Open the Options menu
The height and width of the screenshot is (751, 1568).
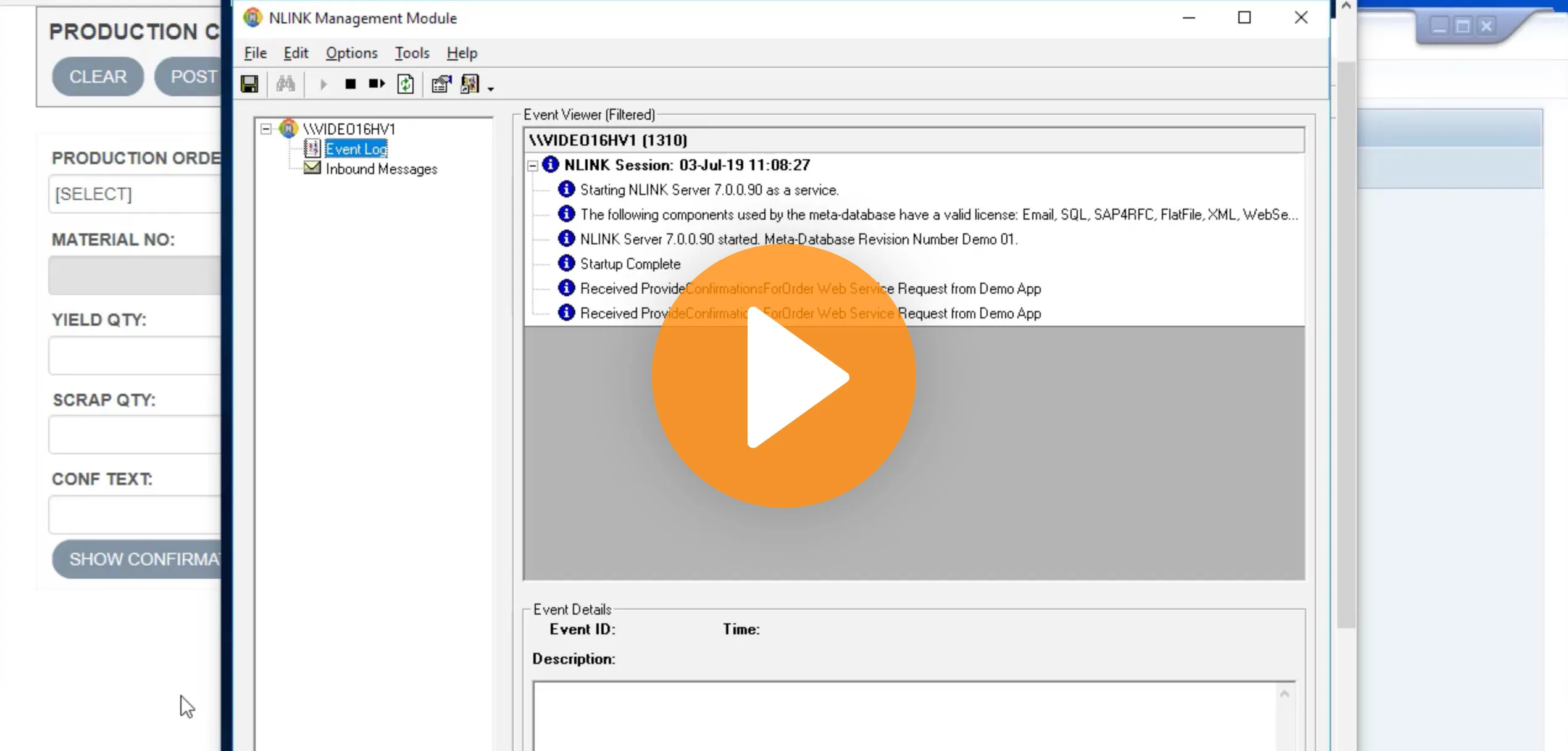pyautogui.click(x=351, y=53)
